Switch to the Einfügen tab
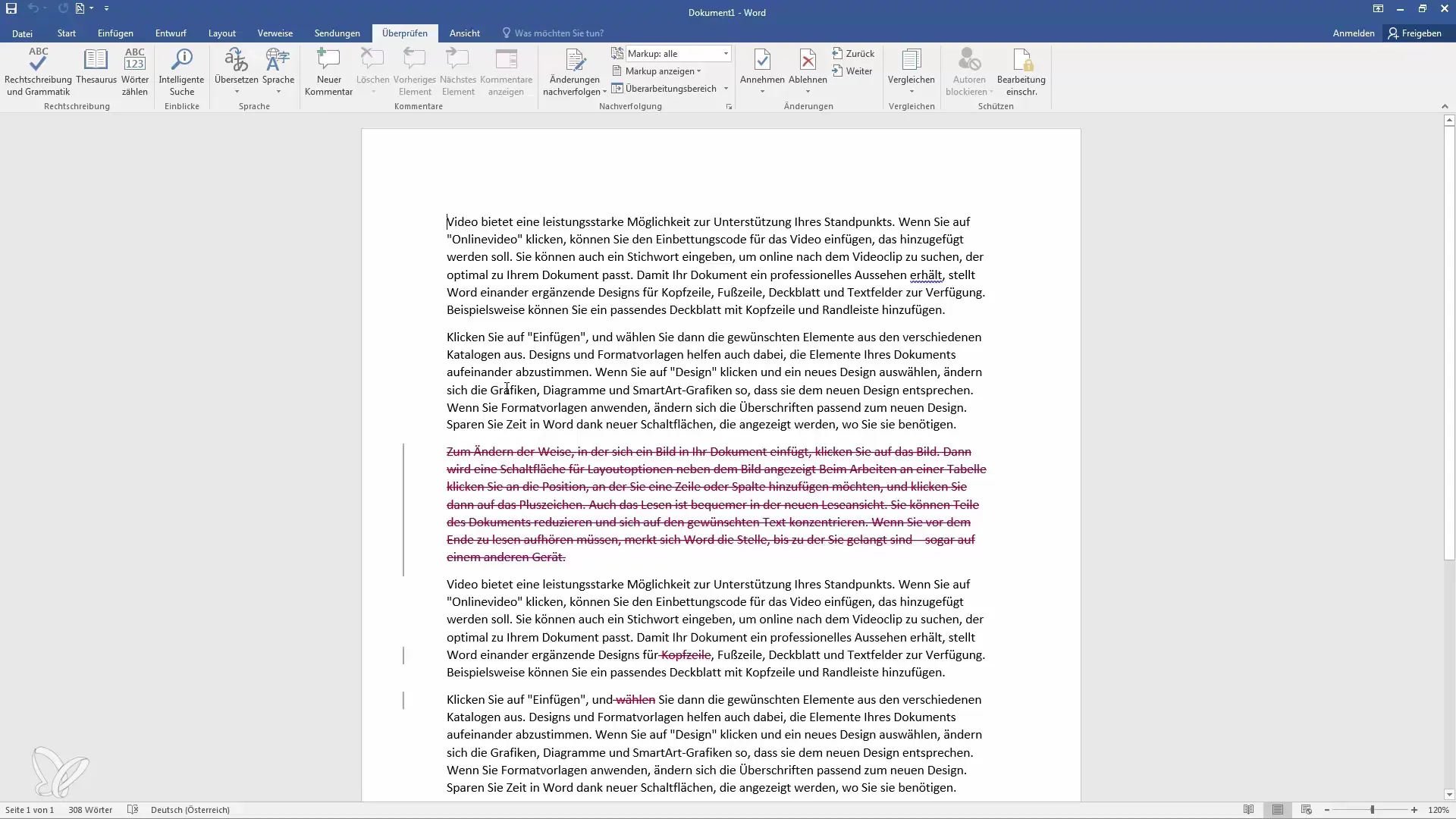The height and width of the screenshot is (819, 1456). (x=115, y=33)
